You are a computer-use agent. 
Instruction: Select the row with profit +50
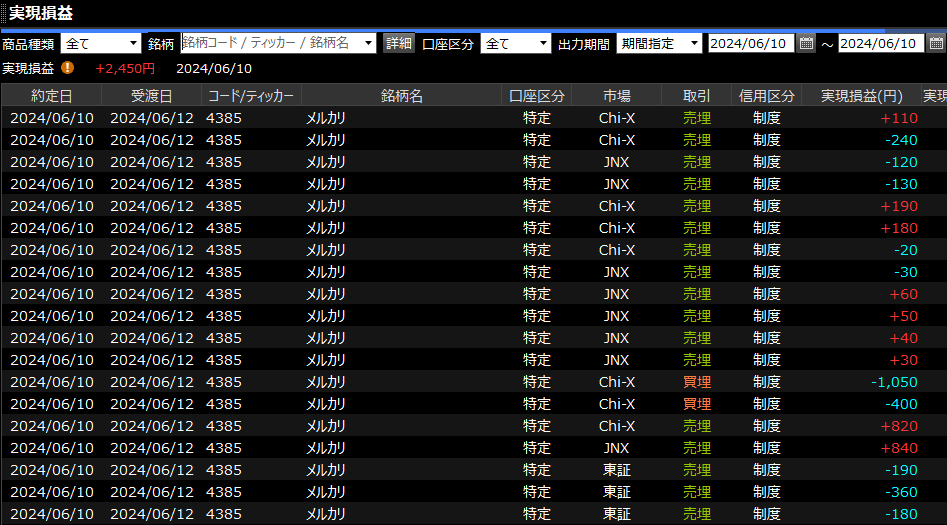click(474, 316)
